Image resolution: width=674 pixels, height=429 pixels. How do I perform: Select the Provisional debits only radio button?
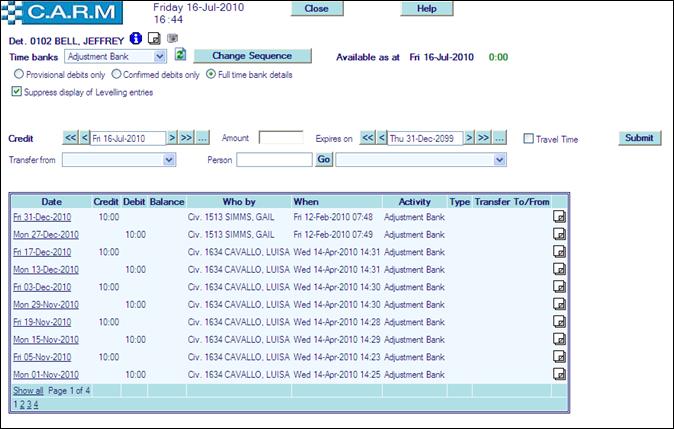(x=18, y=74)
